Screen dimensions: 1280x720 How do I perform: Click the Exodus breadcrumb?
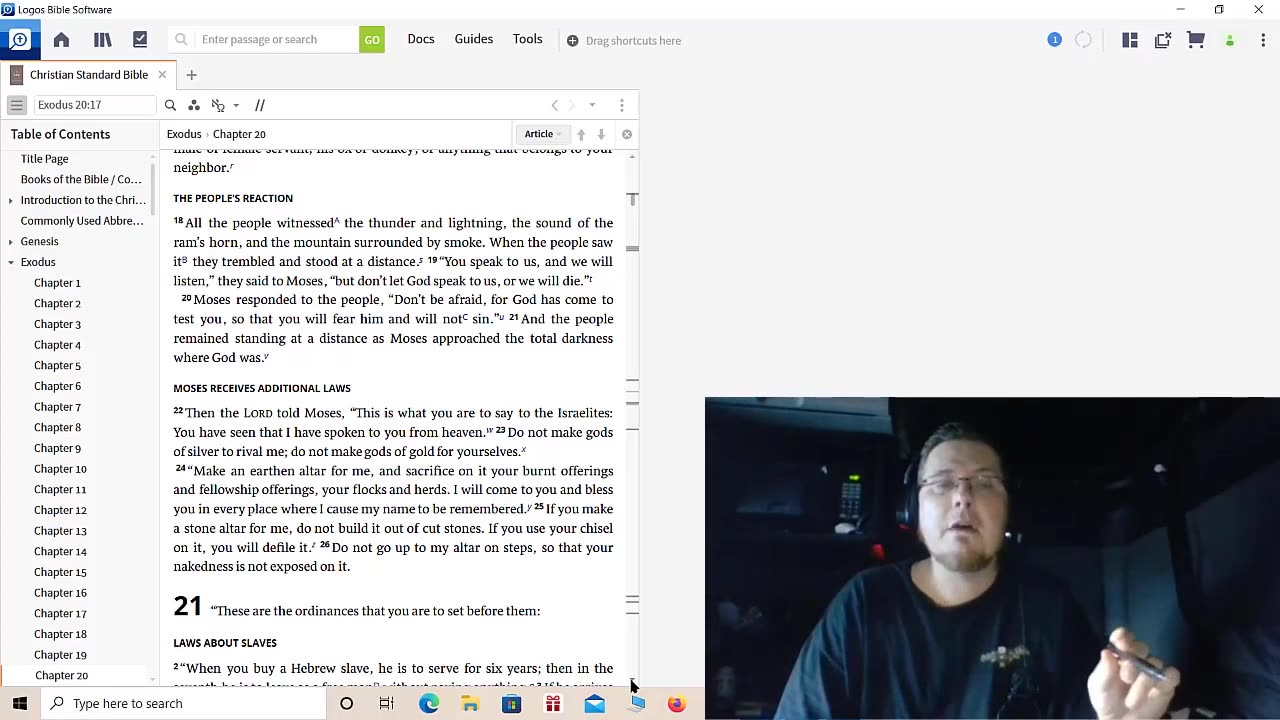point(184,134)
